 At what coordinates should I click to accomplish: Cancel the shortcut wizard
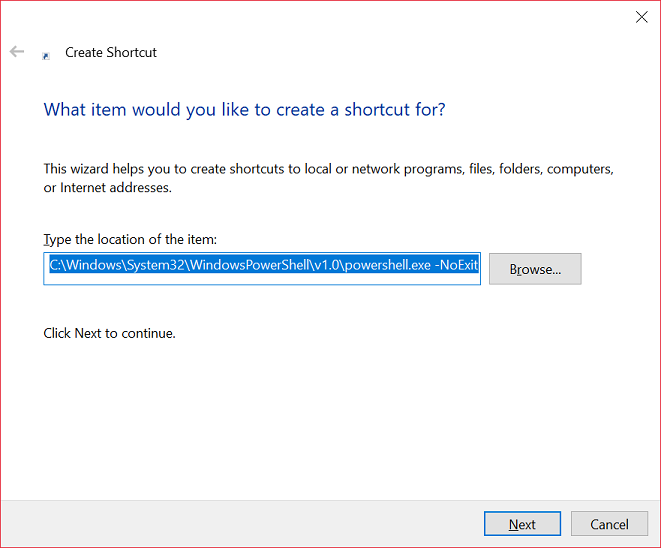[x=609, y=524]
